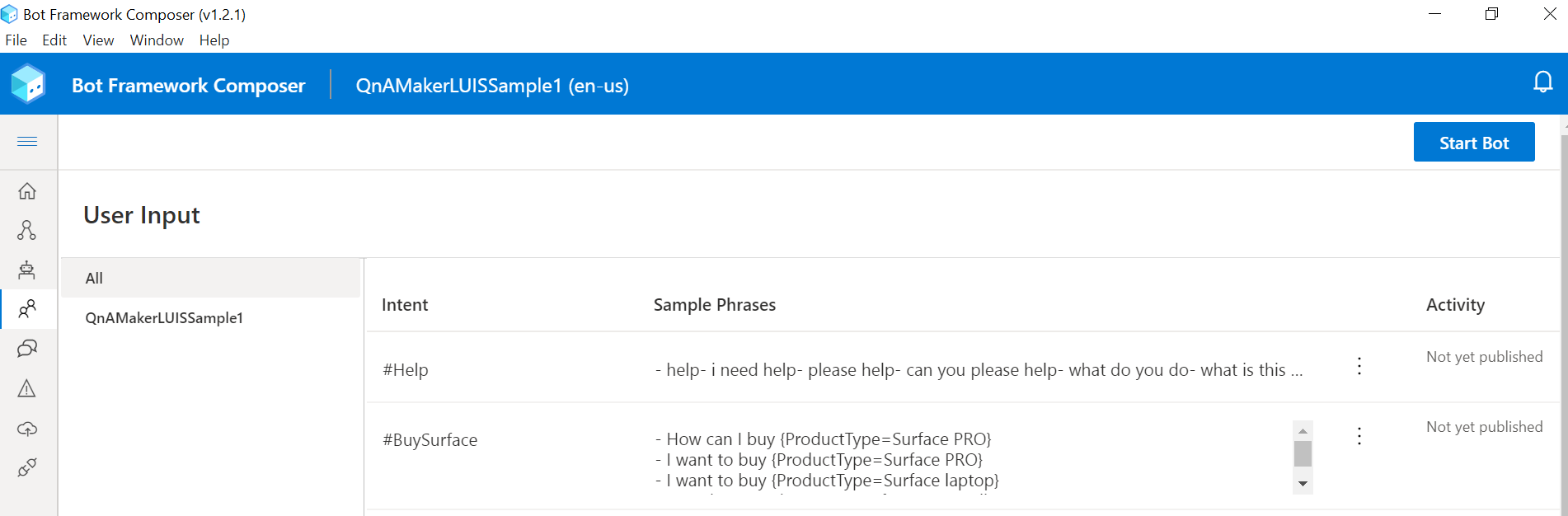The width and height of the screenshot is (1568, 516).
Task: Select the All item in the list
Action: [95, 279]
